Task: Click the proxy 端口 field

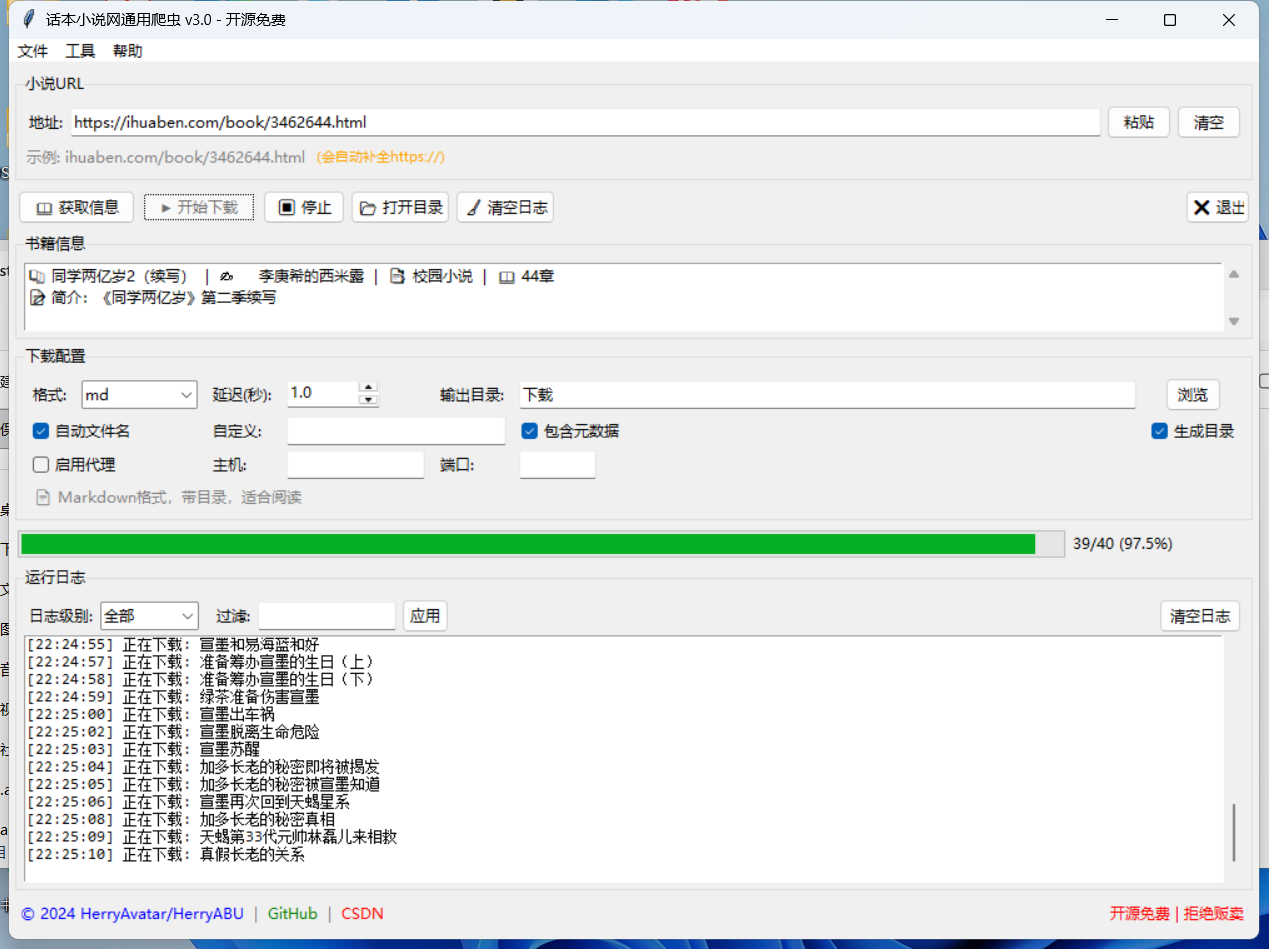Action: click(x=557, y=464)
